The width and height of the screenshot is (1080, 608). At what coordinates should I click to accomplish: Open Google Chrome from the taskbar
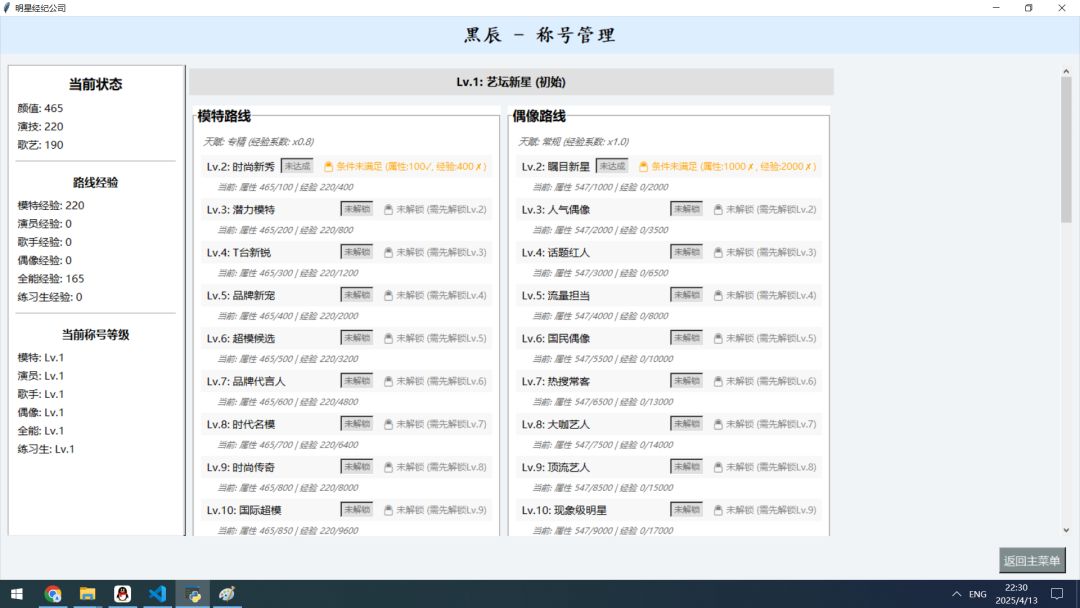(52, 594)
